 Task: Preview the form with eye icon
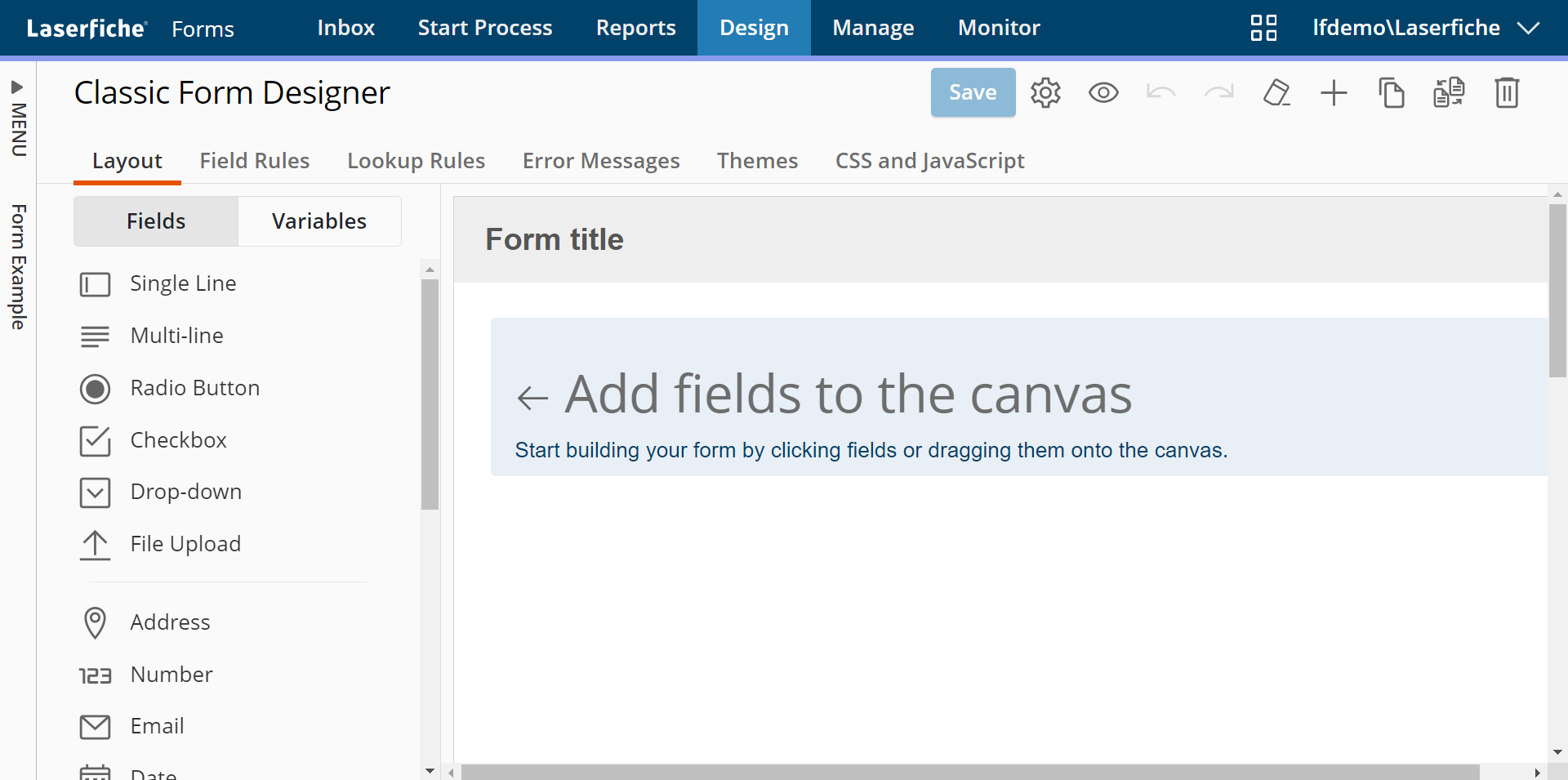1103,93
